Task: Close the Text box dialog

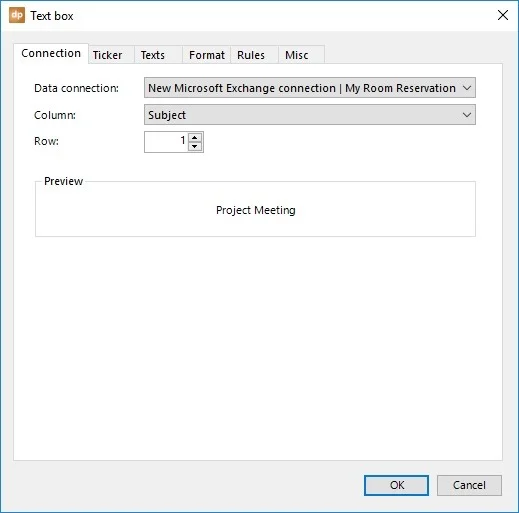Action: point(503,15)
